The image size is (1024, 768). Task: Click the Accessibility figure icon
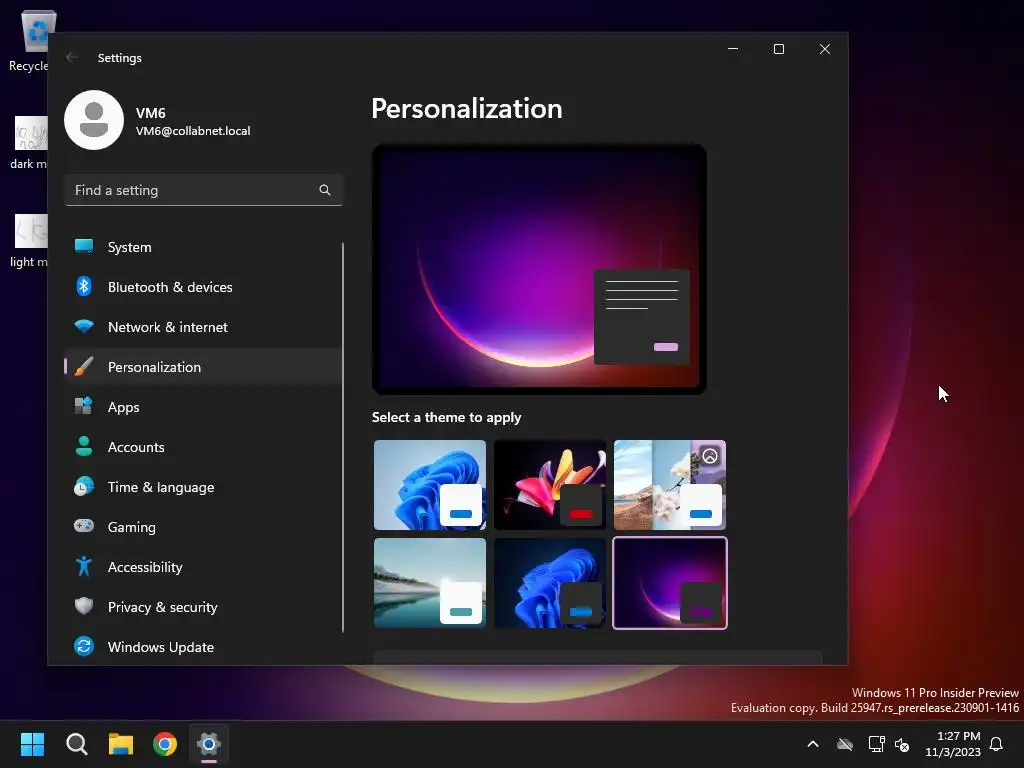[x=84, y=566]
